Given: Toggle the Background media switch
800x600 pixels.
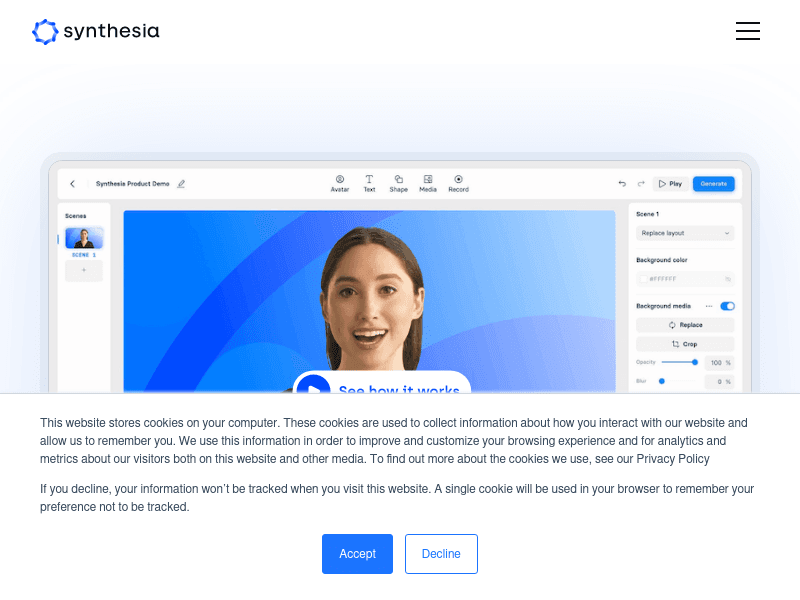Looking at the screenshot, I should [727, 306].
